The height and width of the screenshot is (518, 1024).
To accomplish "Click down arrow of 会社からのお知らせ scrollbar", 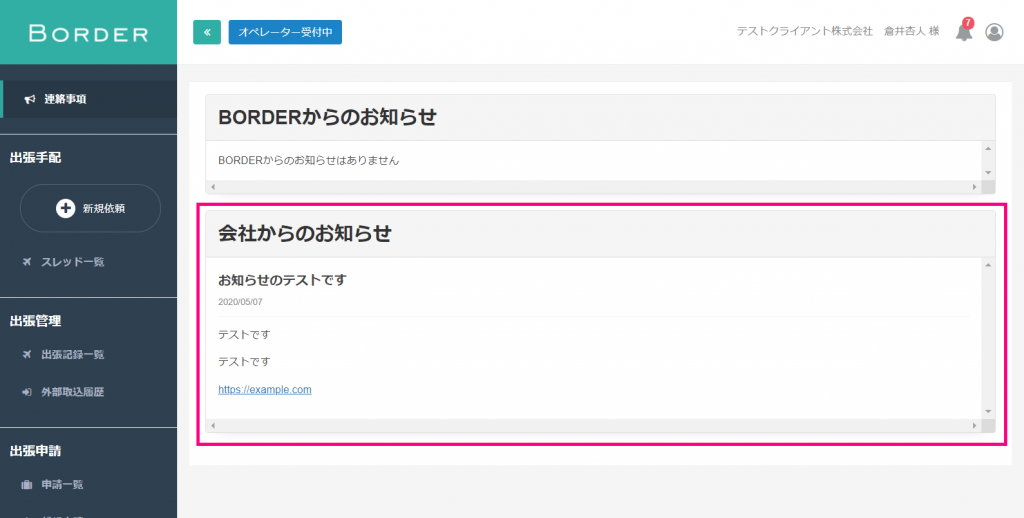I will click(x=988, y=411).
